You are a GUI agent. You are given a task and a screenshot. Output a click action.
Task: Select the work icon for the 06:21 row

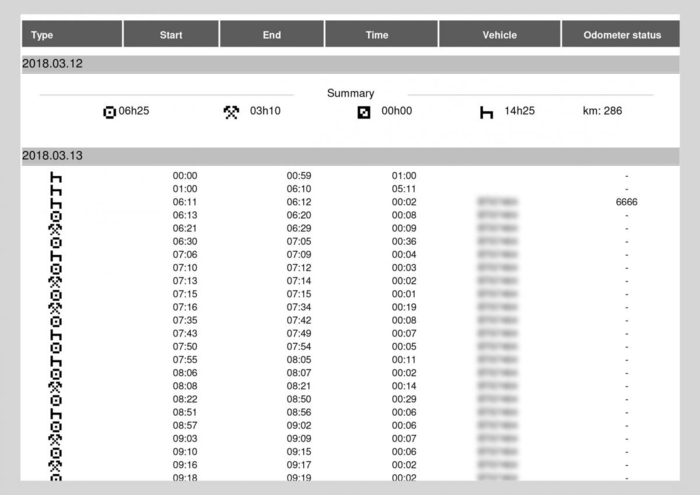point(57,228)
